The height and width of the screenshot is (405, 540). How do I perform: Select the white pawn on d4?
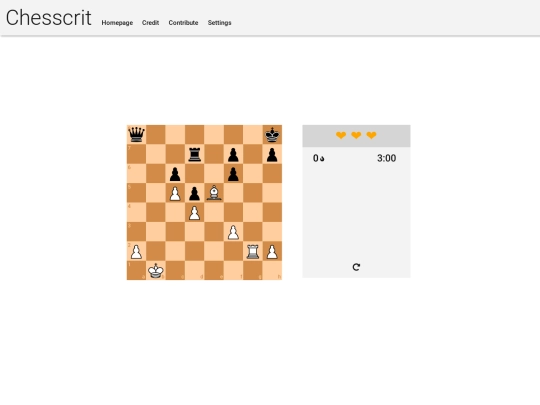(195, 212)
